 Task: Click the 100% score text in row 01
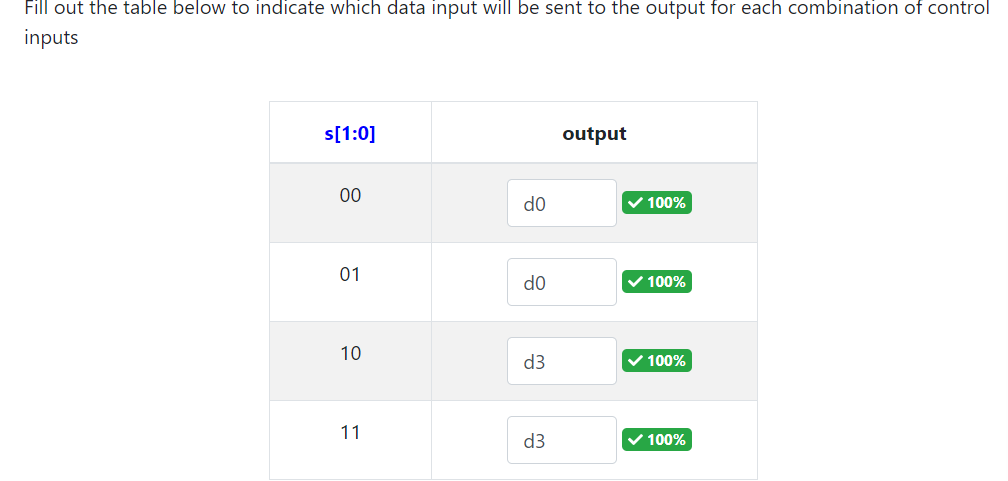coord(666,282)
